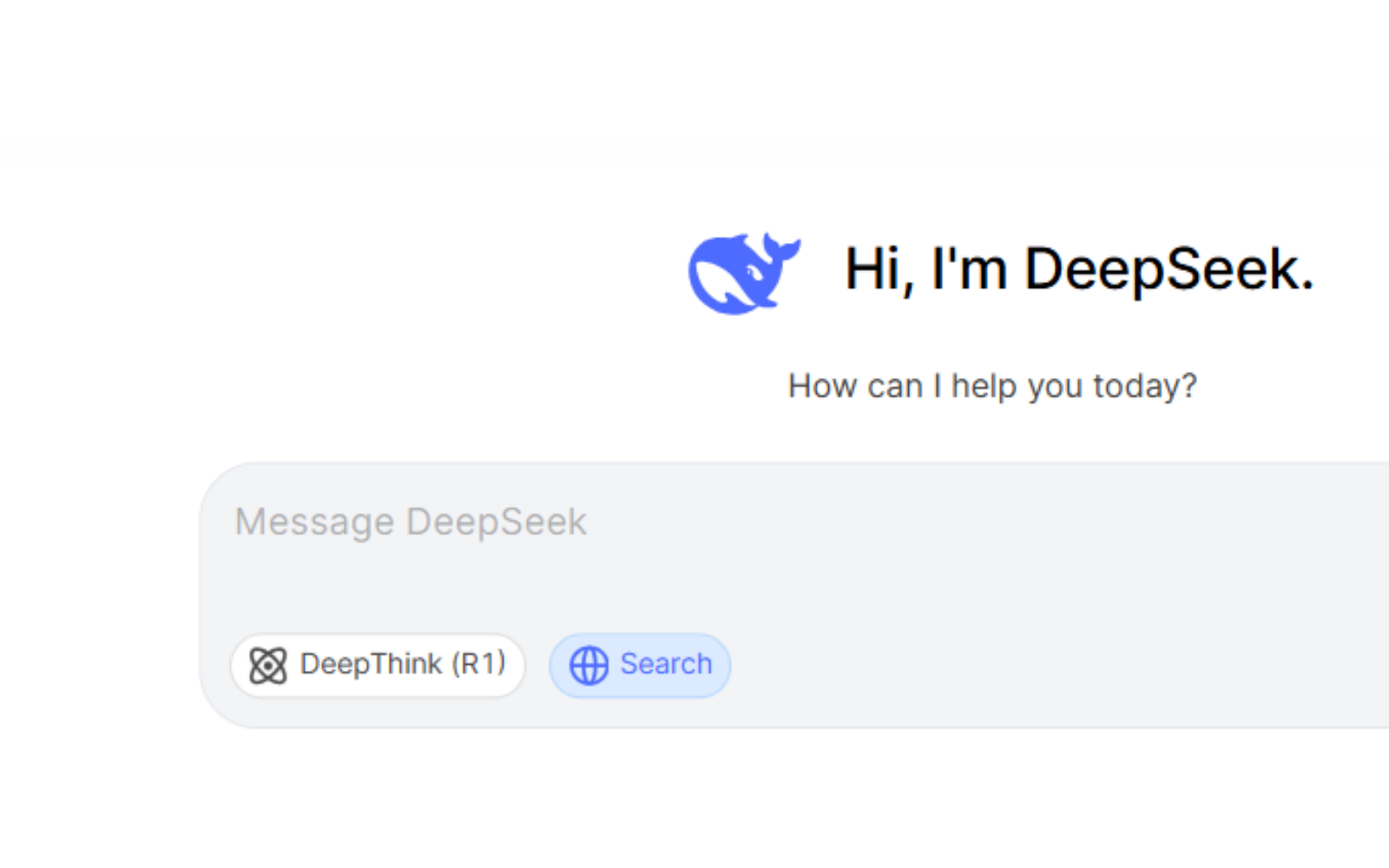Click the whale logo's eye
Viewport: 1389px width, 868px height.
[754, 274]
